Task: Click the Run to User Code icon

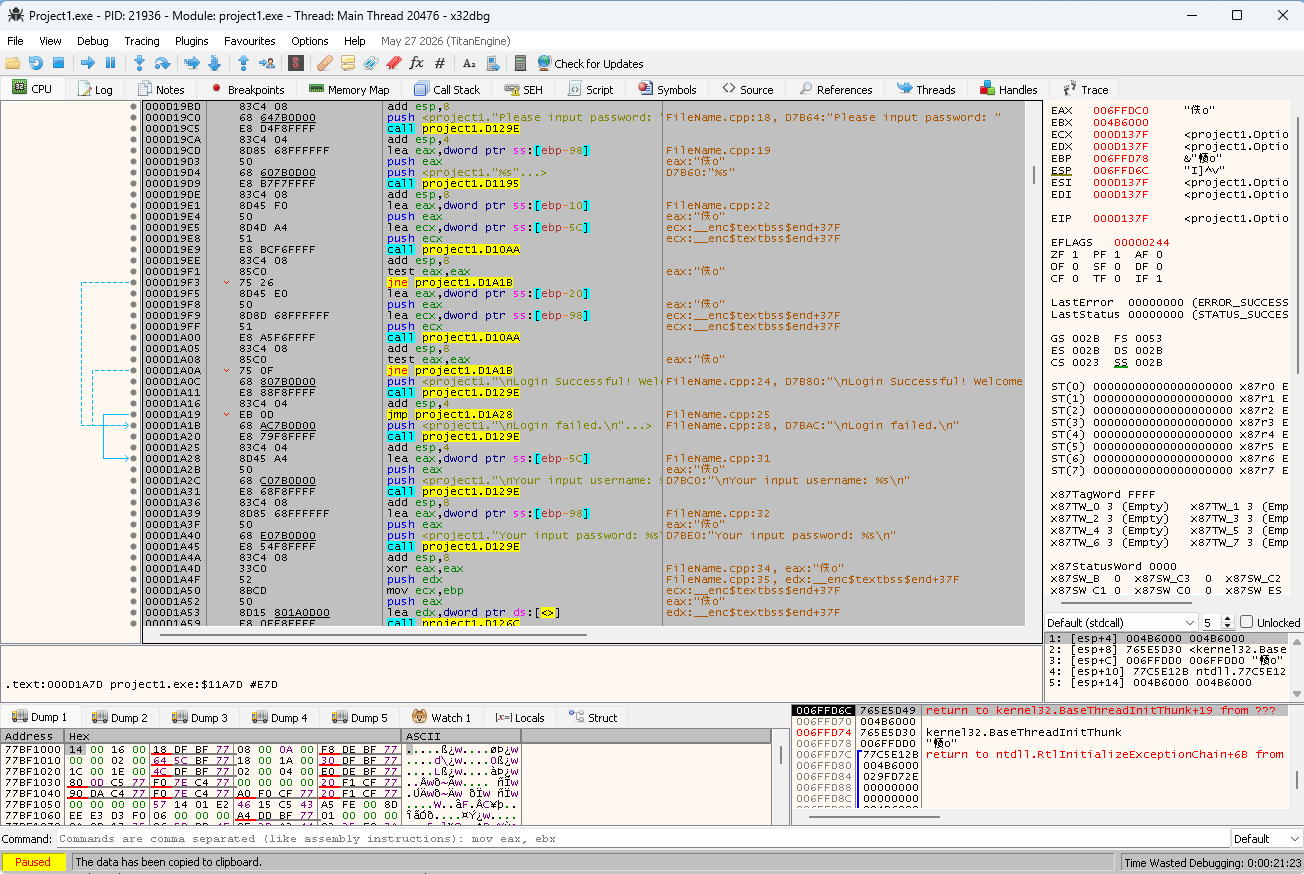Action: click(x=266, y=63)
